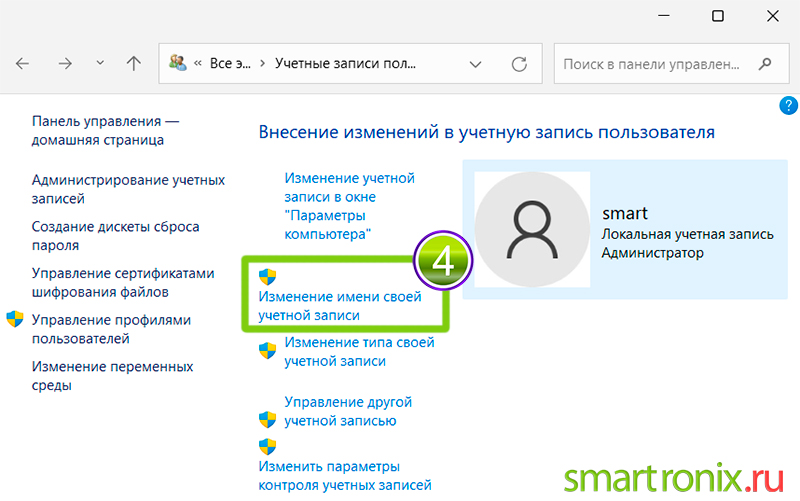Image resolution: width=800 pixels, height=501 pixels.
Task: Open 'Управление профилями пользователей' link
Action: (x=111, y=329)
